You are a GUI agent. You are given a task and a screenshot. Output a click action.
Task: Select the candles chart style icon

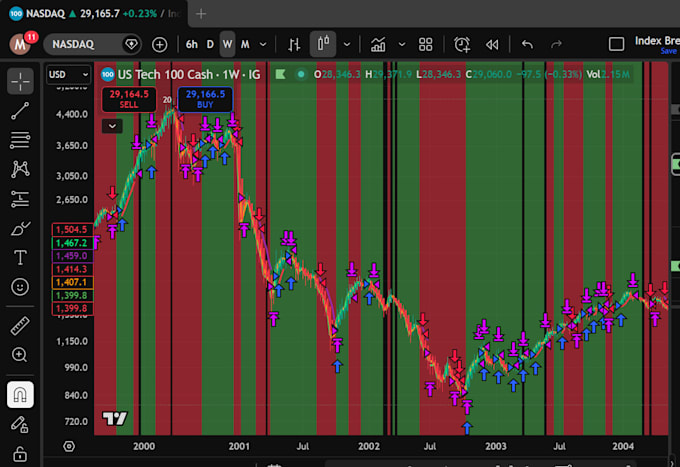(x=323, y=44)
